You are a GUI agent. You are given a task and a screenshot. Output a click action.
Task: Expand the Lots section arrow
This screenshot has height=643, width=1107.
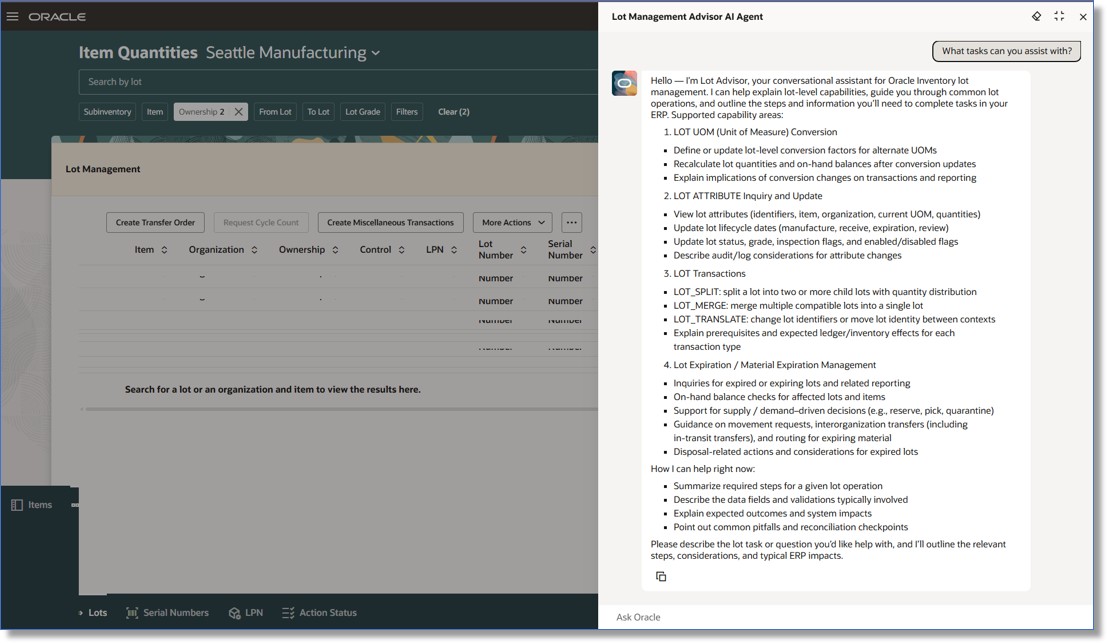80,612
